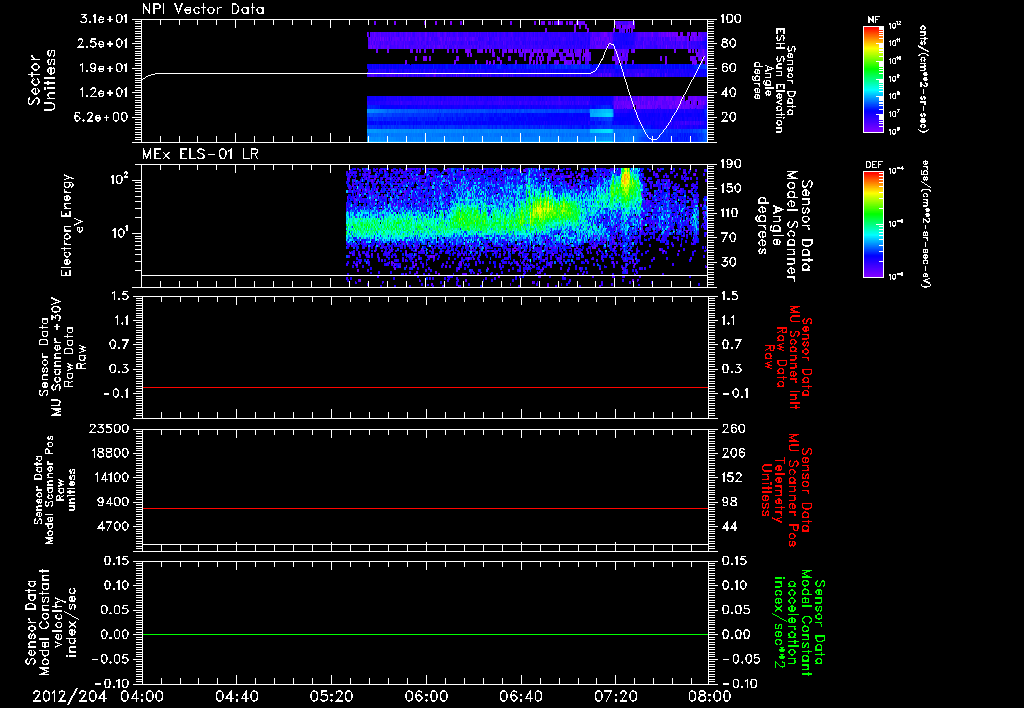
Task: Click the '2012/204 04:00' start time label
Action: coord(98,697)
